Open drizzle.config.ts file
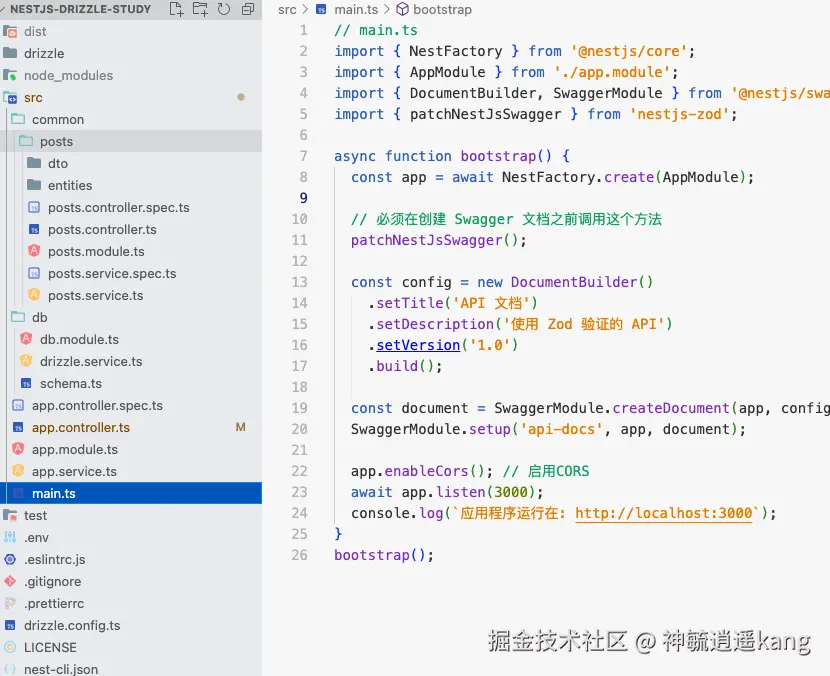 tap(131, 625)
